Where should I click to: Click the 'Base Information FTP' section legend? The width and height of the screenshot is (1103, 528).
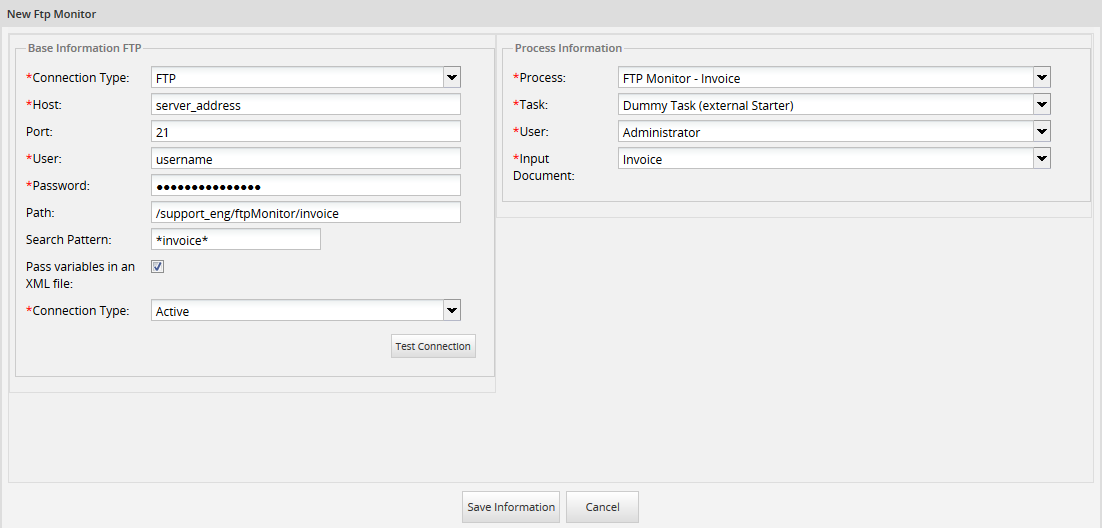pos(85,48)
